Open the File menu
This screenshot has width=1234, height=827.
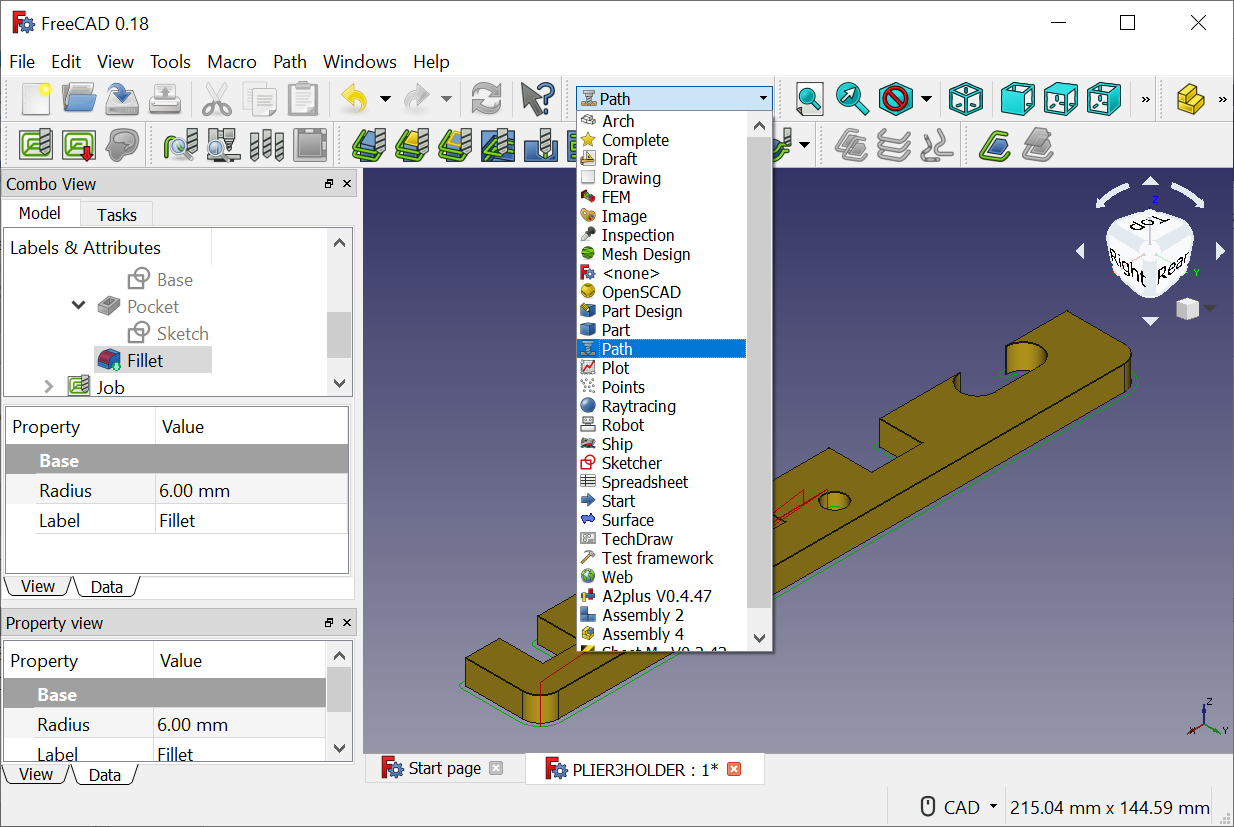coord(22,61)
